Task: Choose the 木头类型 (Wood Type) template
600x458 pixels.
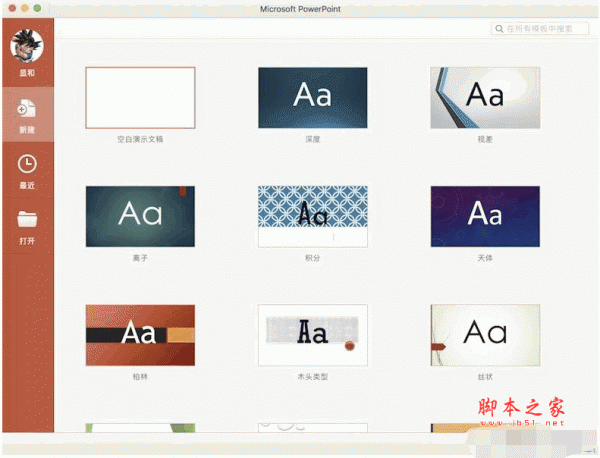Action: [x=312, y=334]
